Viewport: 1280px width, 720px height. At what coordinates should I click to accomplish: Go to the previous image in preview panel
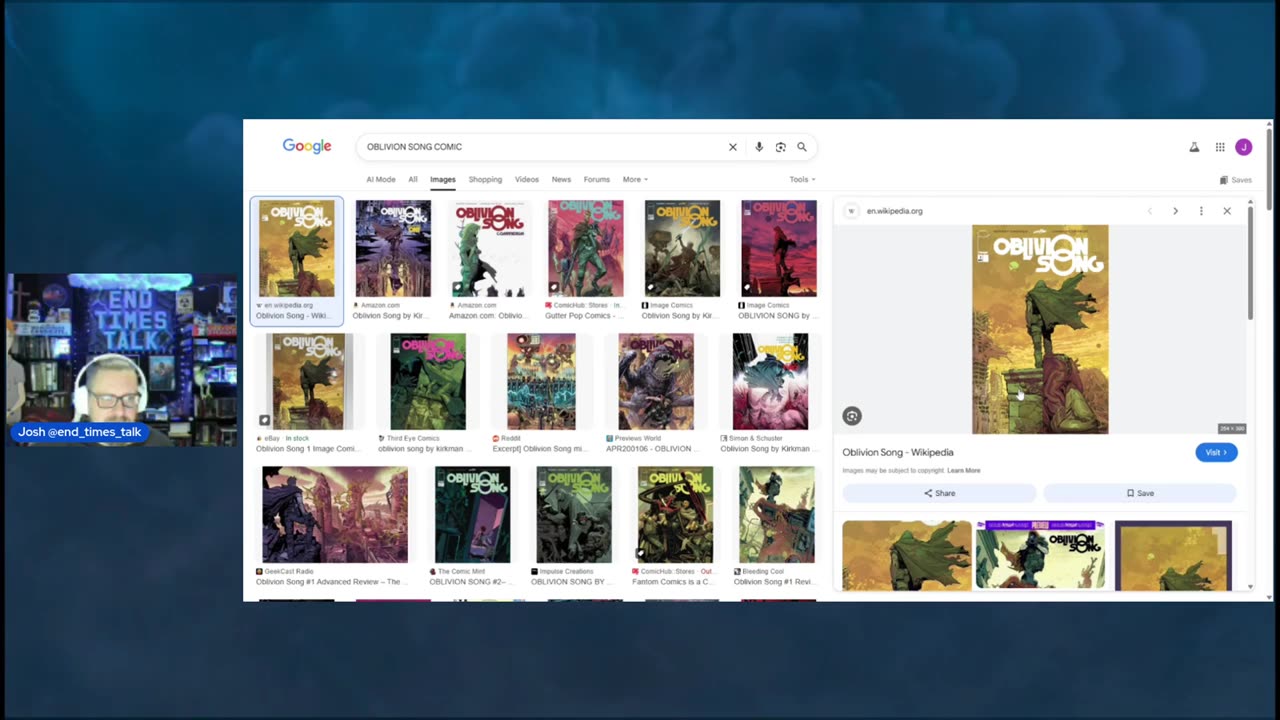tap(1149, 211)
